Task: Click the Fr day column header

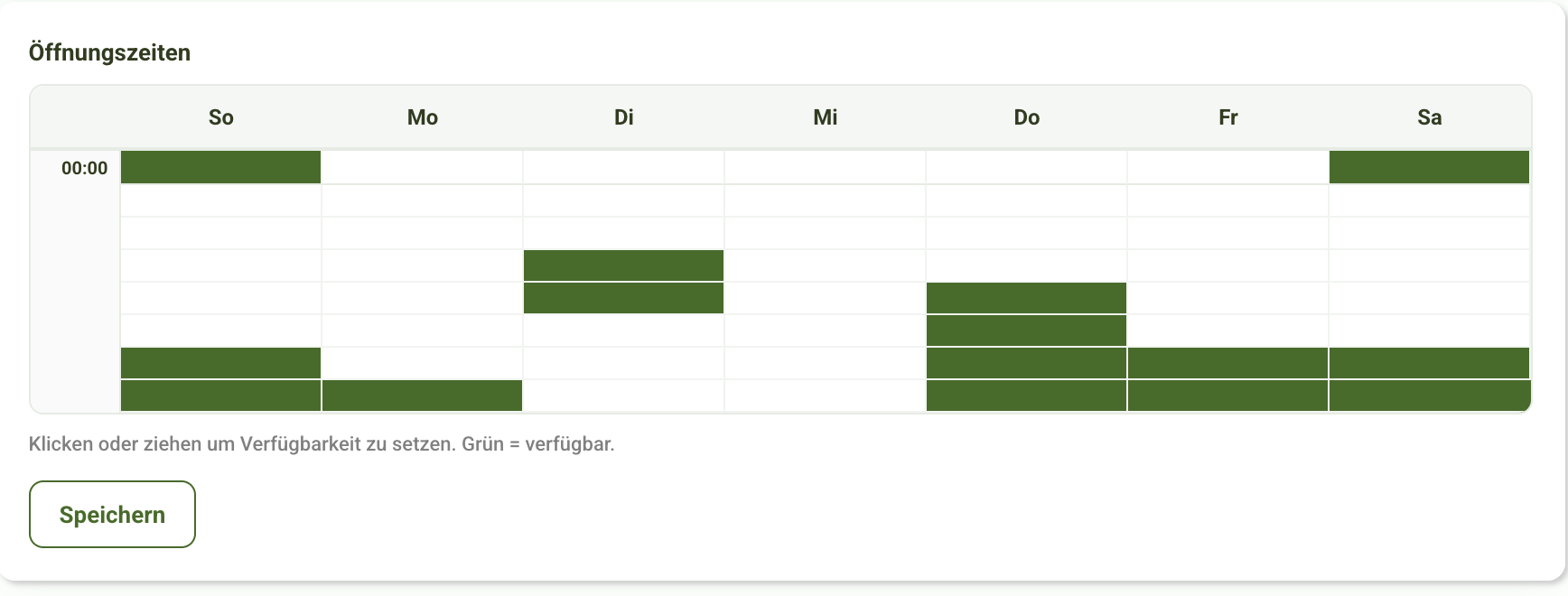Action: coord(1227,117)
